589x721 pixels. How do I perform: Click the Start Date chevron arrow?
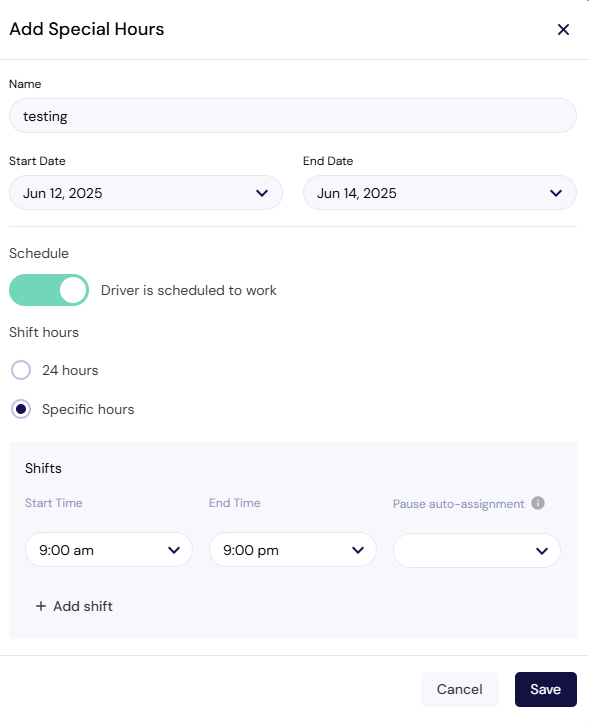262,193
